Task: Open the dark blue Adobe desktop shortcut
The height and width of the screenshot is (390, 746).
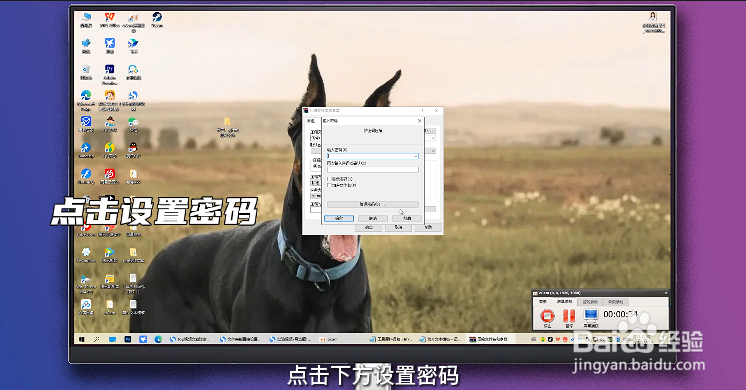Action: (x=110, y=74)
